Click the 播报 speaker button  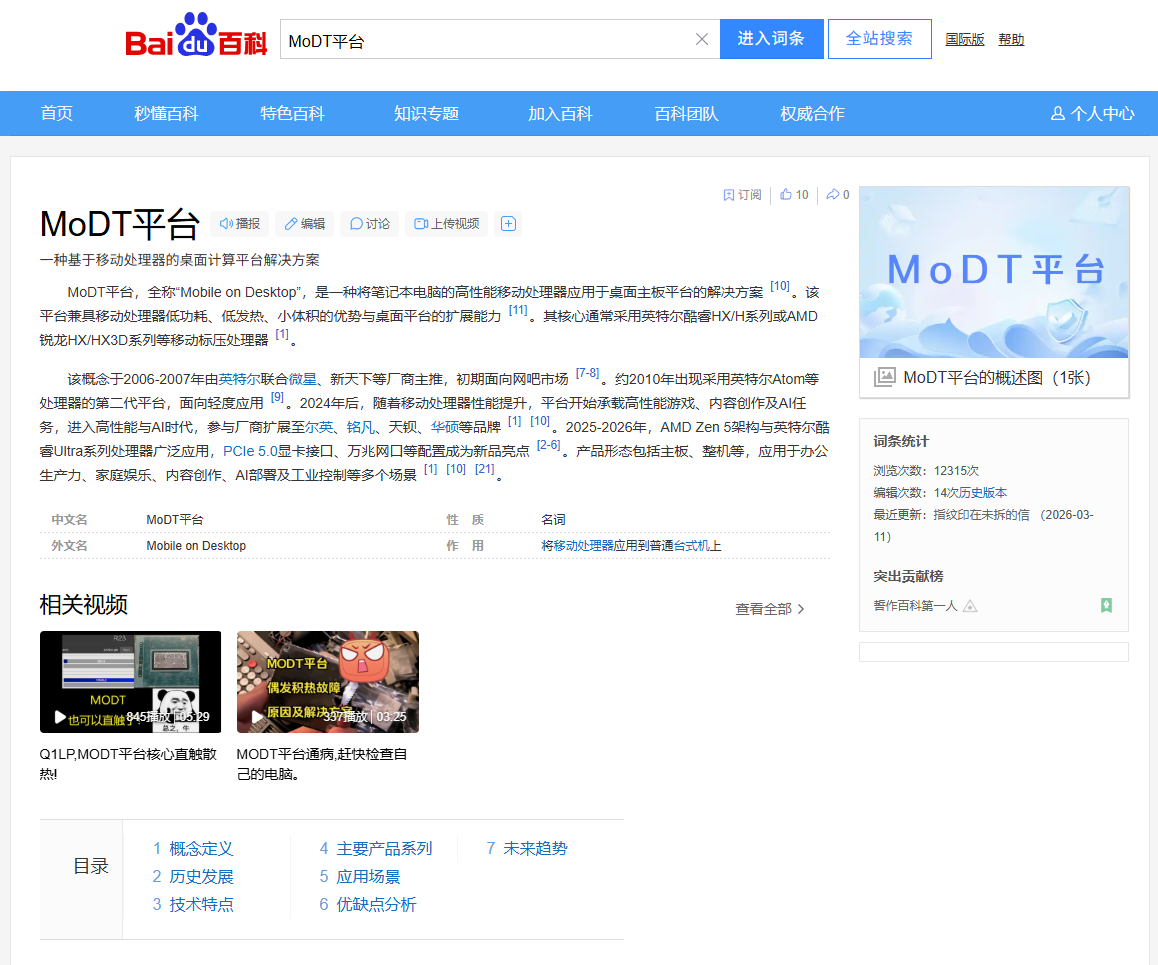240,224
